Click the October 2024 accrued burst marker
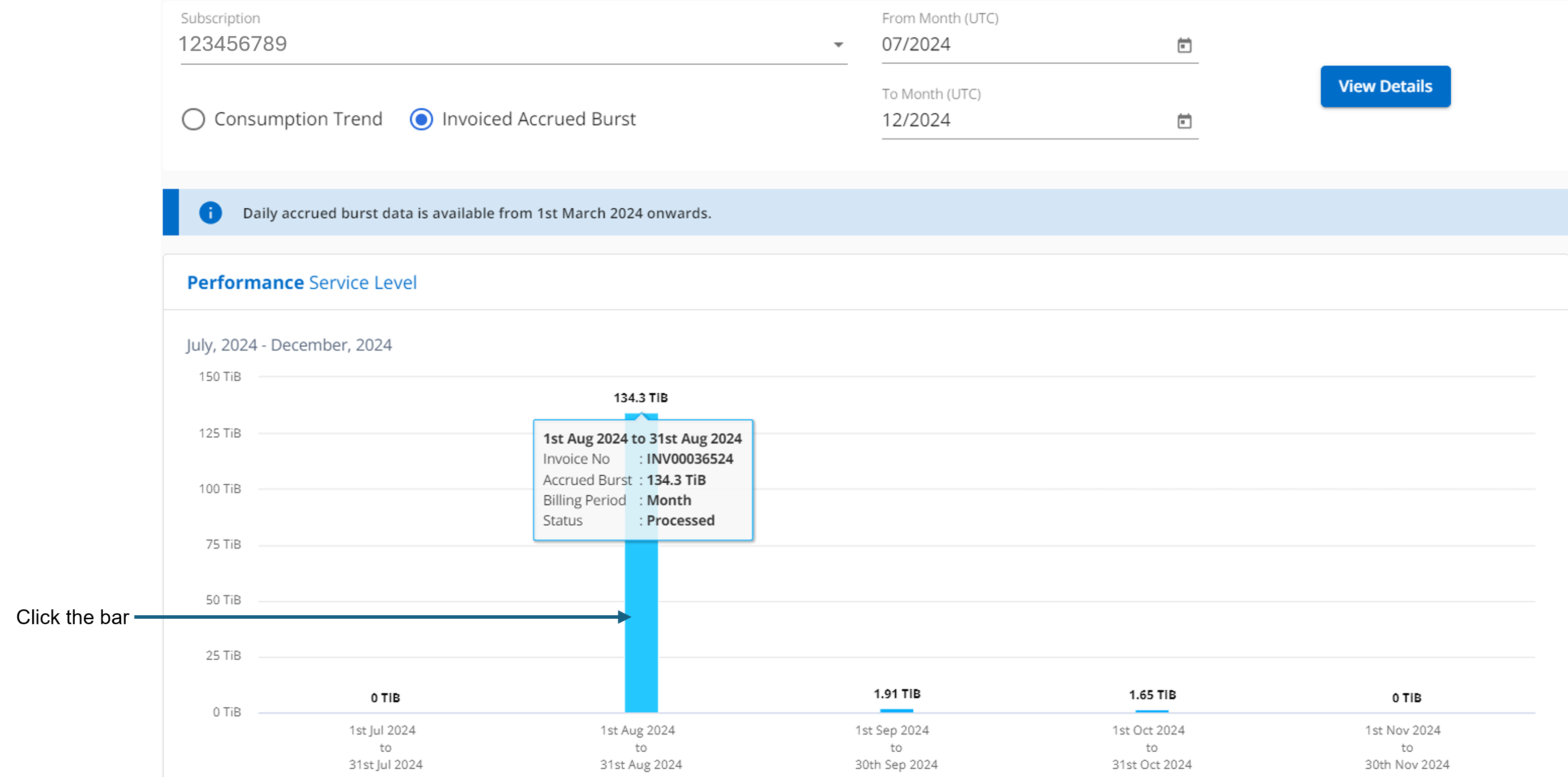 1152,711
